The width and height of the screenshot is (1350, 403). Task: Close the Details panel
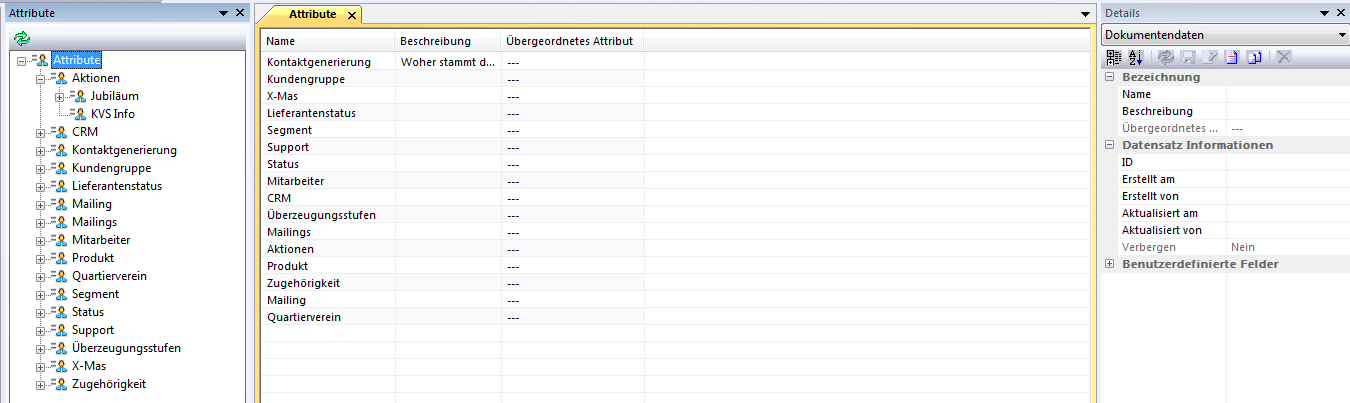pyautogui.click(x=1340, y=13)
